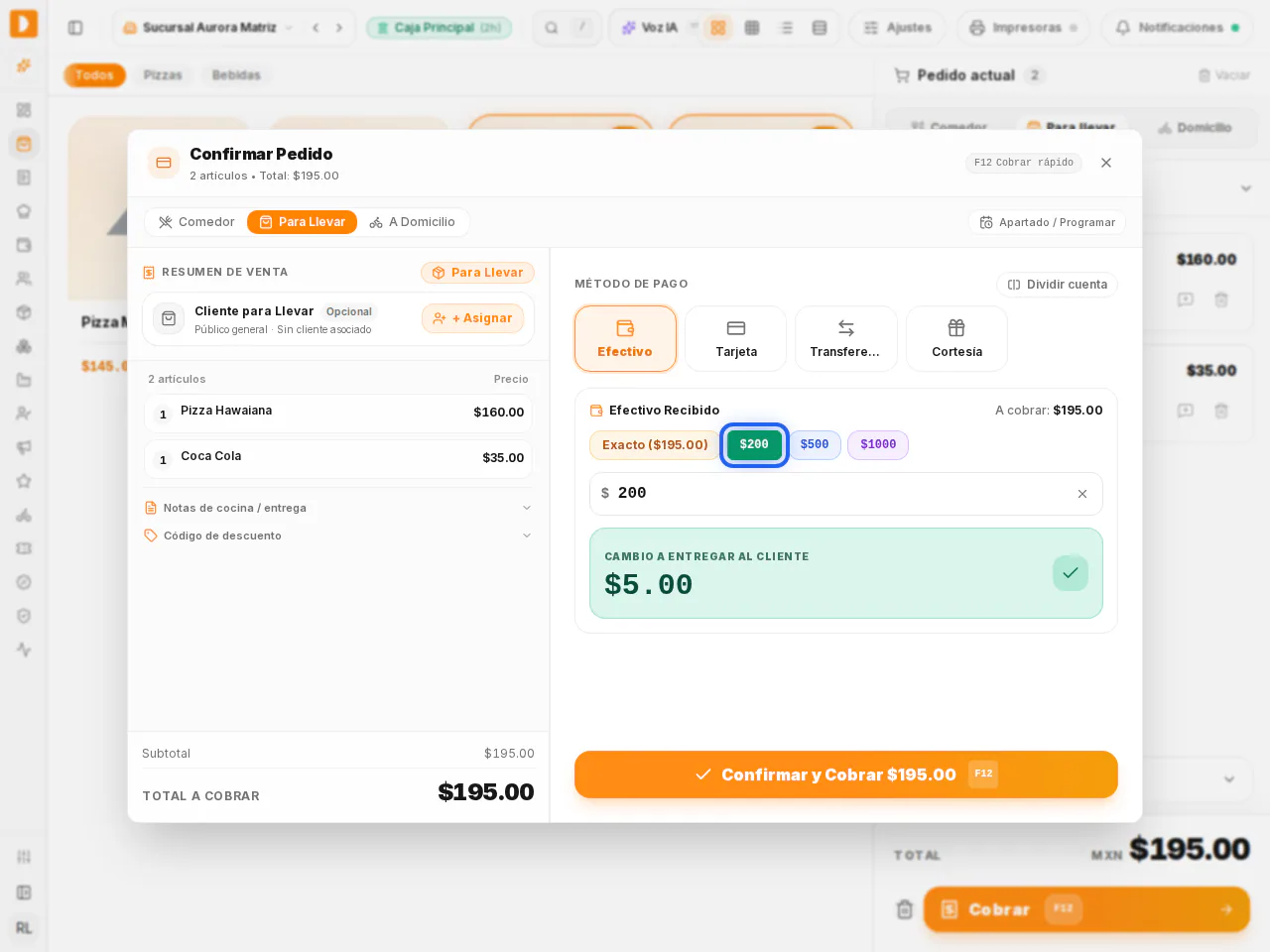Image resolution: width=1270 pixels, height=952 pixels.
Task: Delete the $160.00 item in Pedido actual
Action: (x=1221, y=299)
